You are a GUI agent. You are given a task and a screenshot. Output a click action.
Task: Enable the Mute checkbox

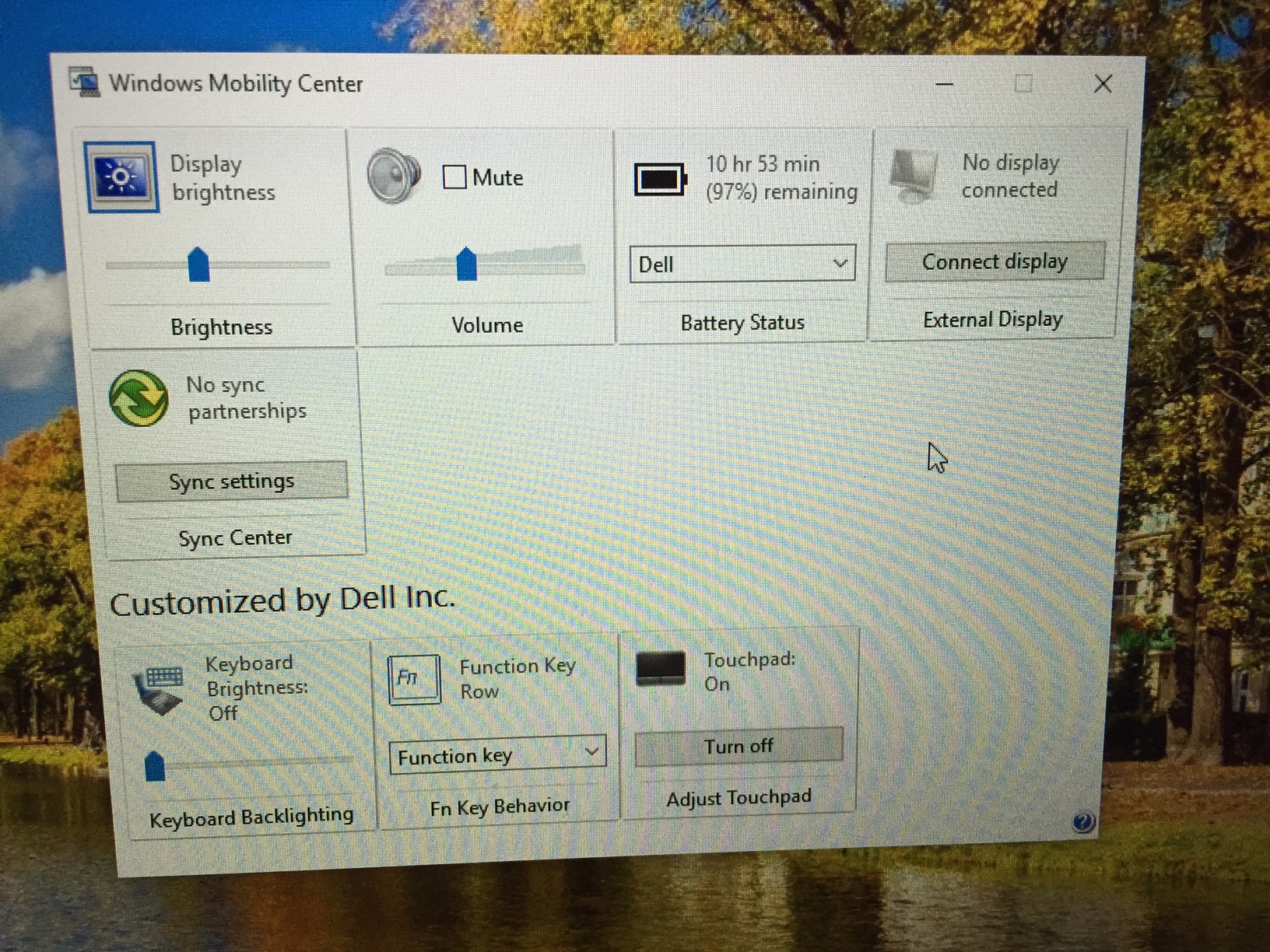[x=454, y=177]
